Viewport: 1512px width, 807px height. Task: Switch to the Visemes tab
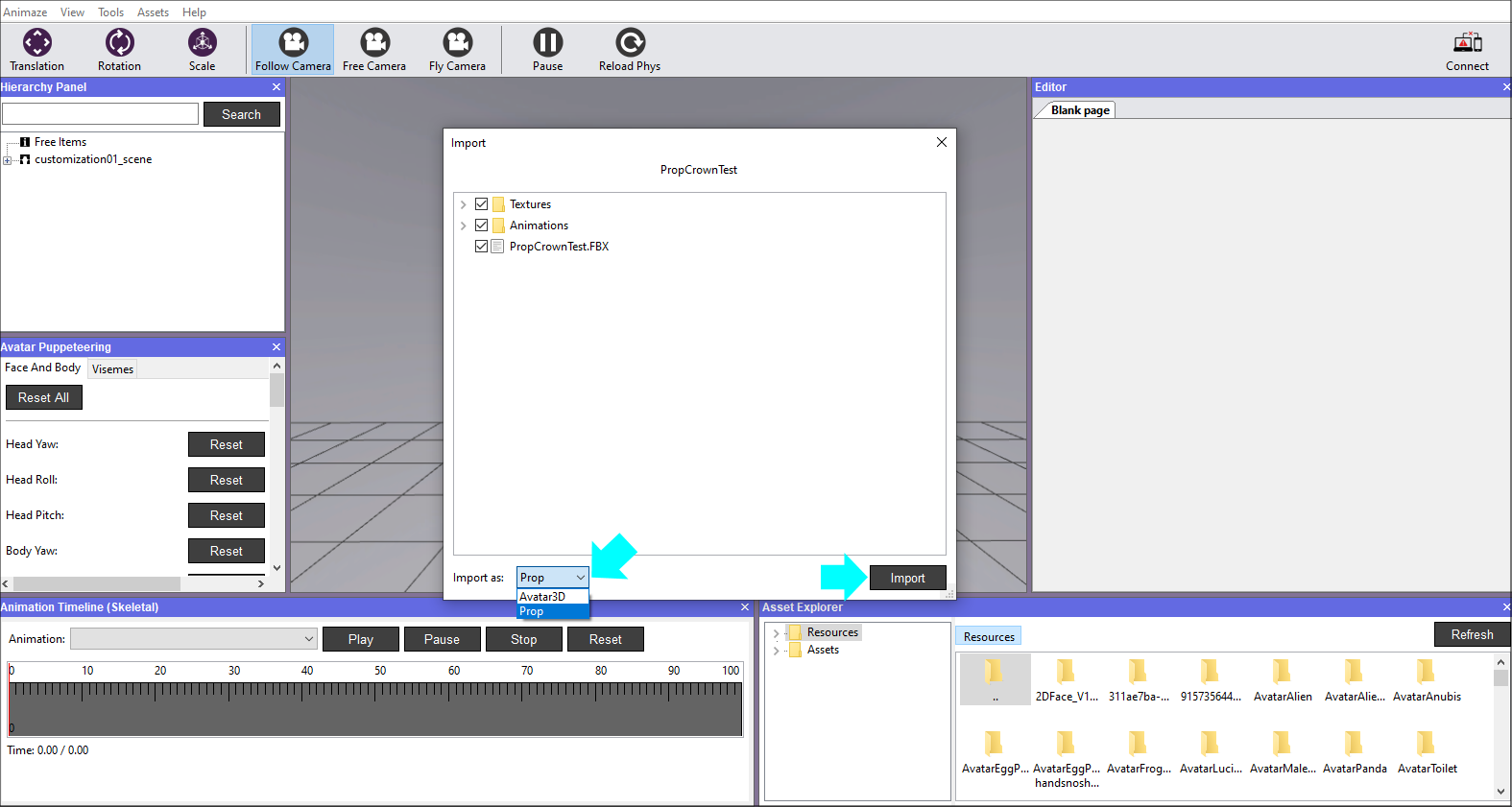click(112, 369)
